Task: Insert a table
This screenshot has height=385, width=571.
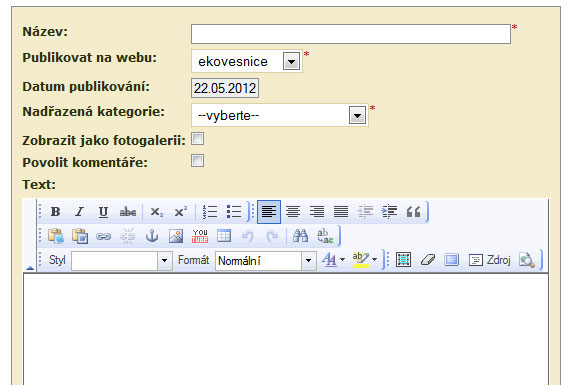Action: pos(224,236)
